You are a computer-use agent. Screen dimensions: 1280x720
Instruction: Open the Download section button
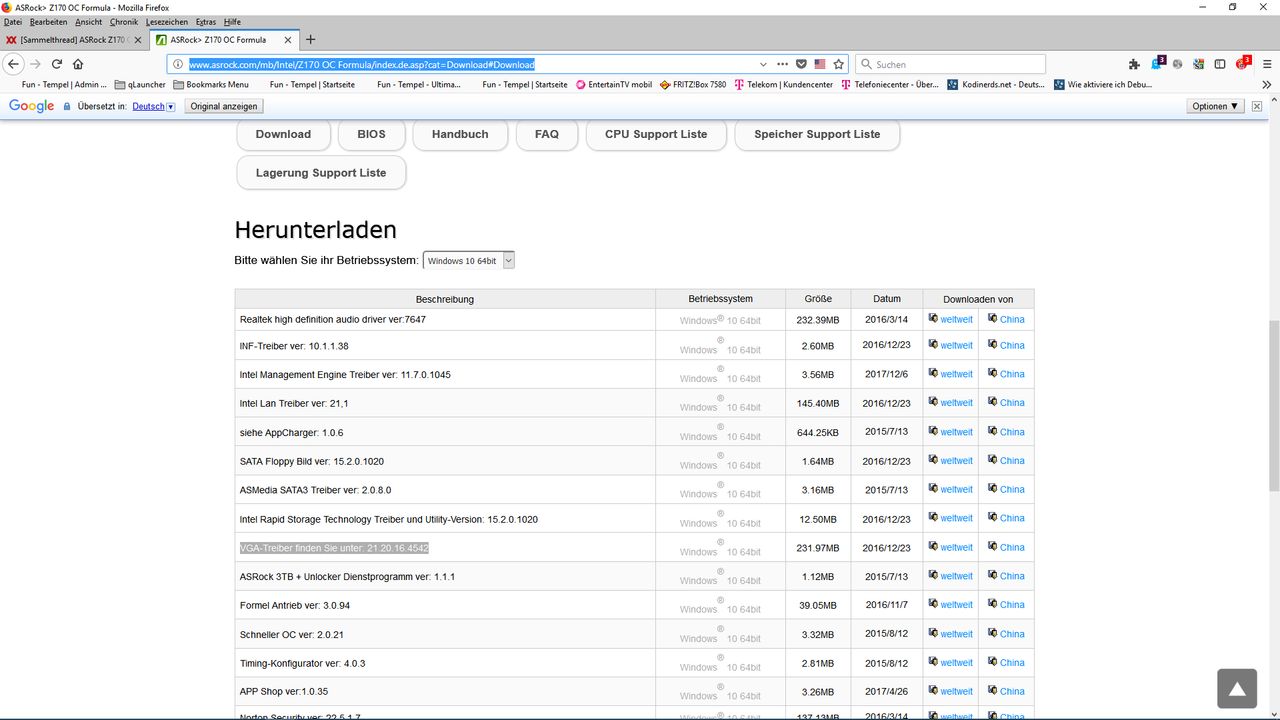click(x=283, y=134)
